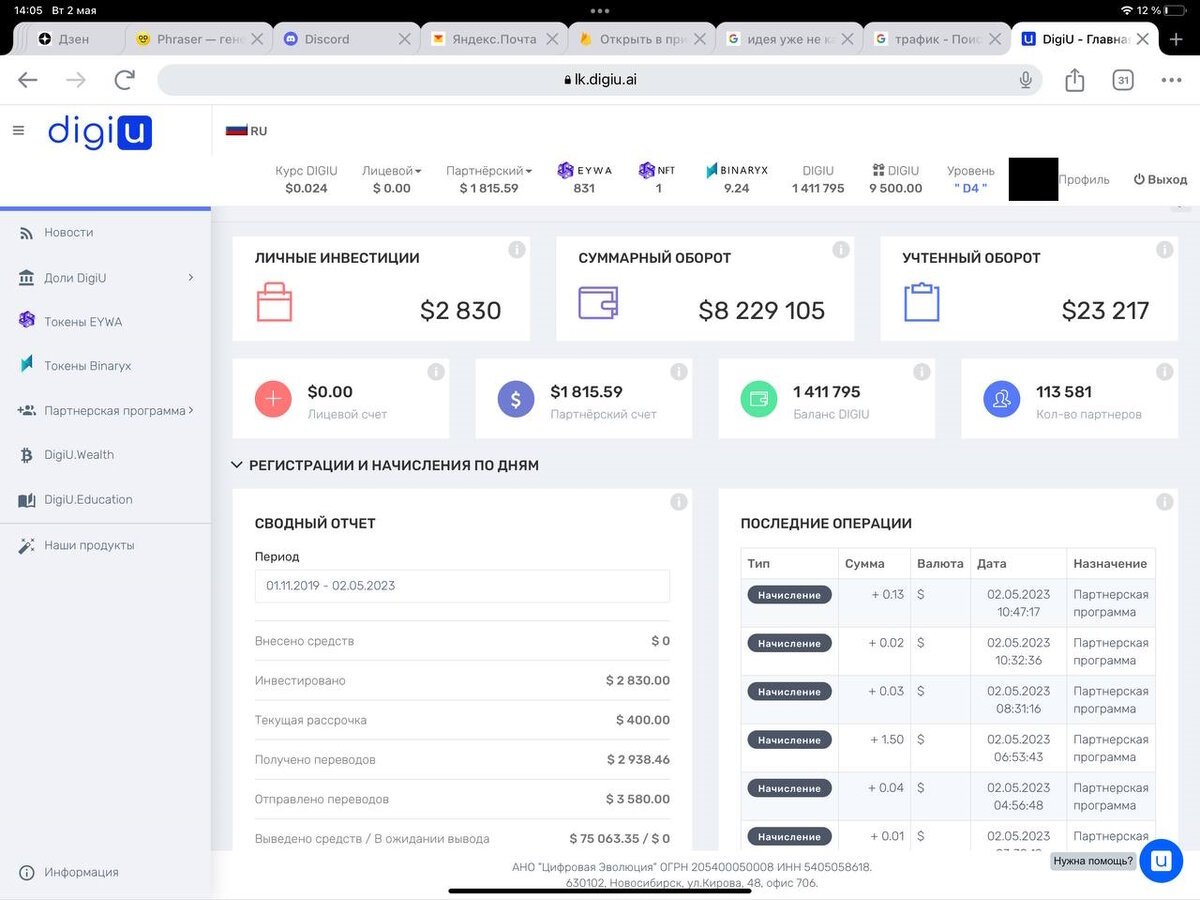The width and height of the screenshot is (1200, 900).
Task: Open the browser share icon
Action: [x=1075, y=80]
